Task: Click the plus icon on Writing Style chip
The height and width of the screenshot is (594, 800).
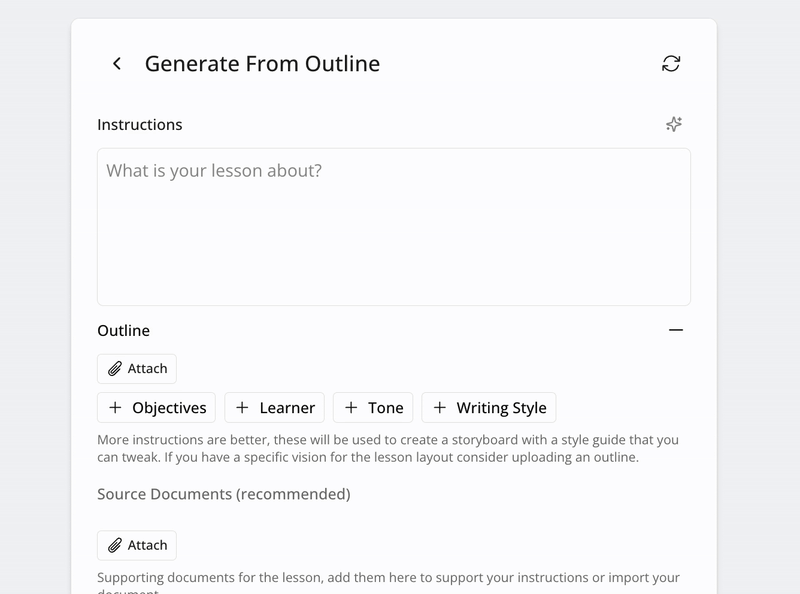Action: click(439, 408)
